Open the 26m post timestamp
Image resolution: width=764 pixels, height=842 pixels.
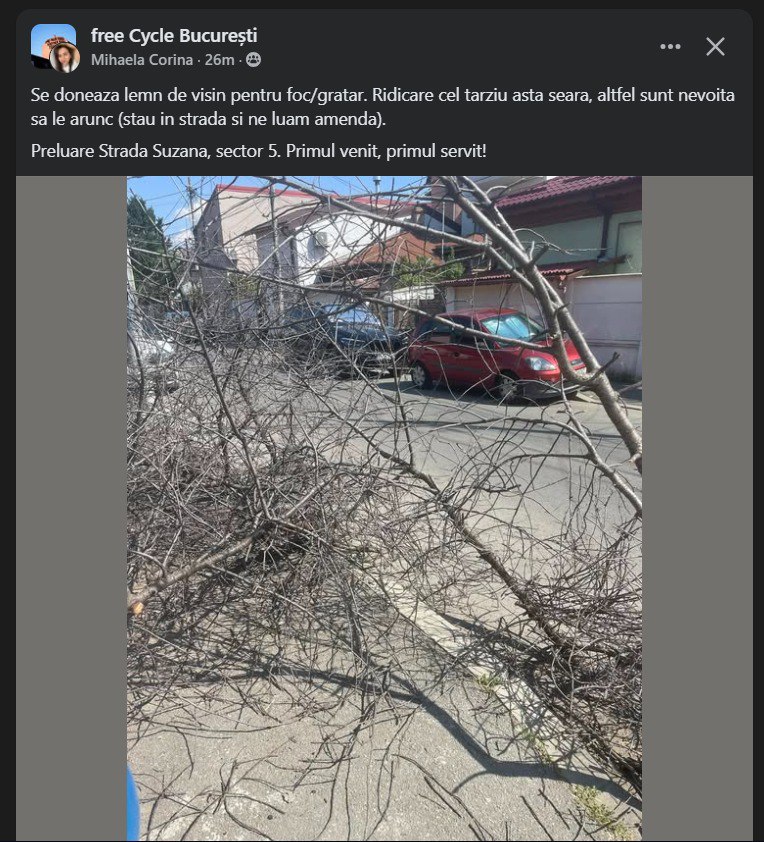220,60
